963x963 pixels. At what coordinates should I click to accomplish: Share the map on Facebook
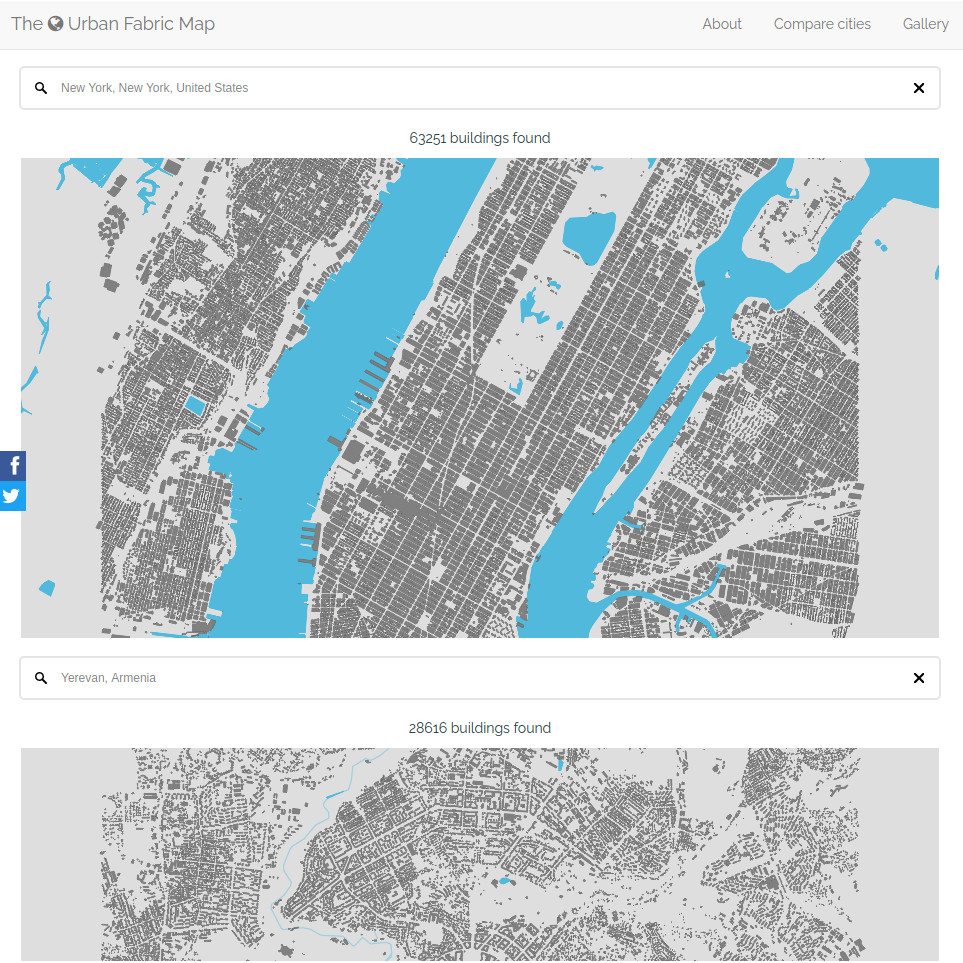[12, 465]
